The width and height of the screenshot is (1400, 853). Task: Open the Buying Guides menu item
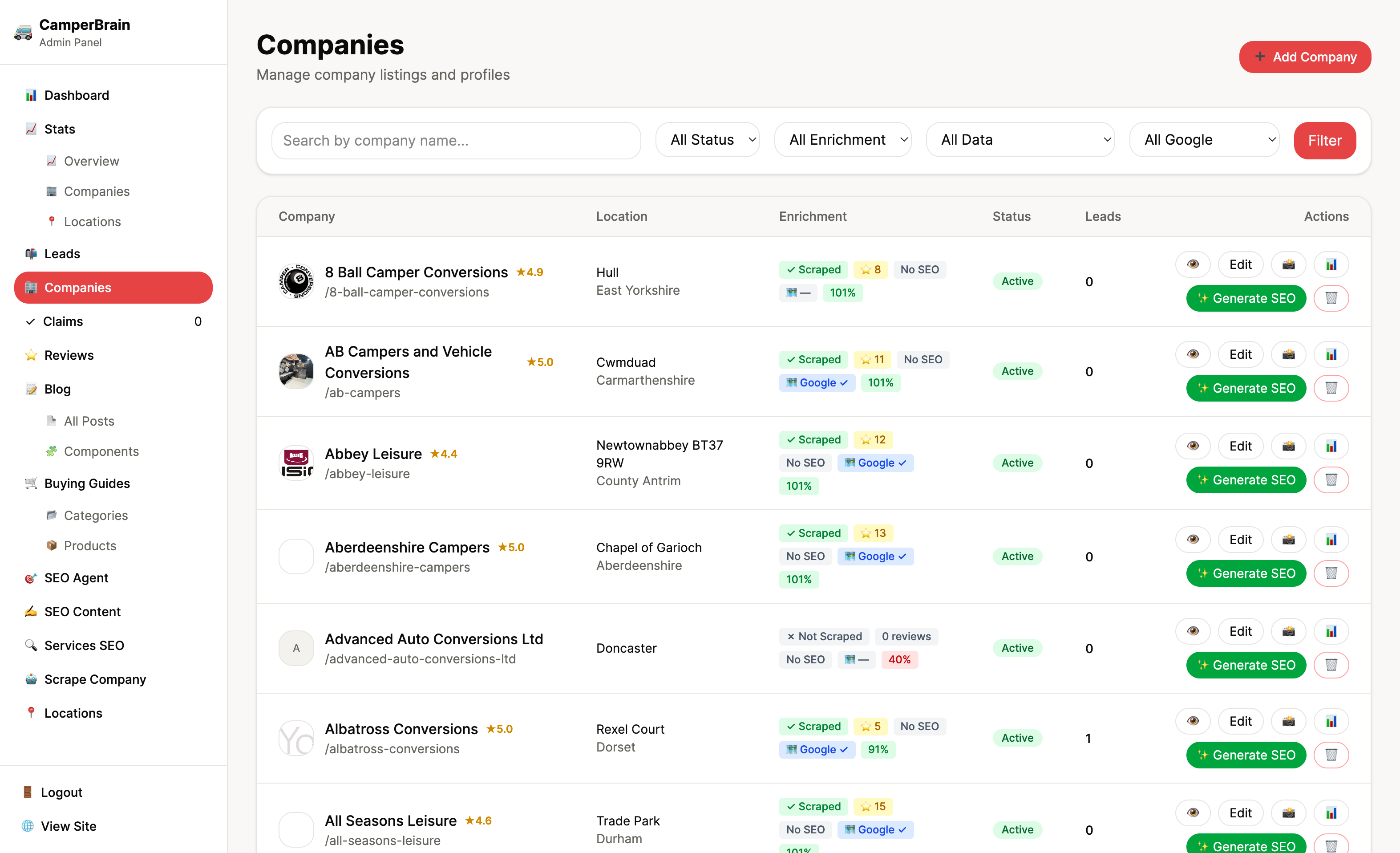pos(87,483)
